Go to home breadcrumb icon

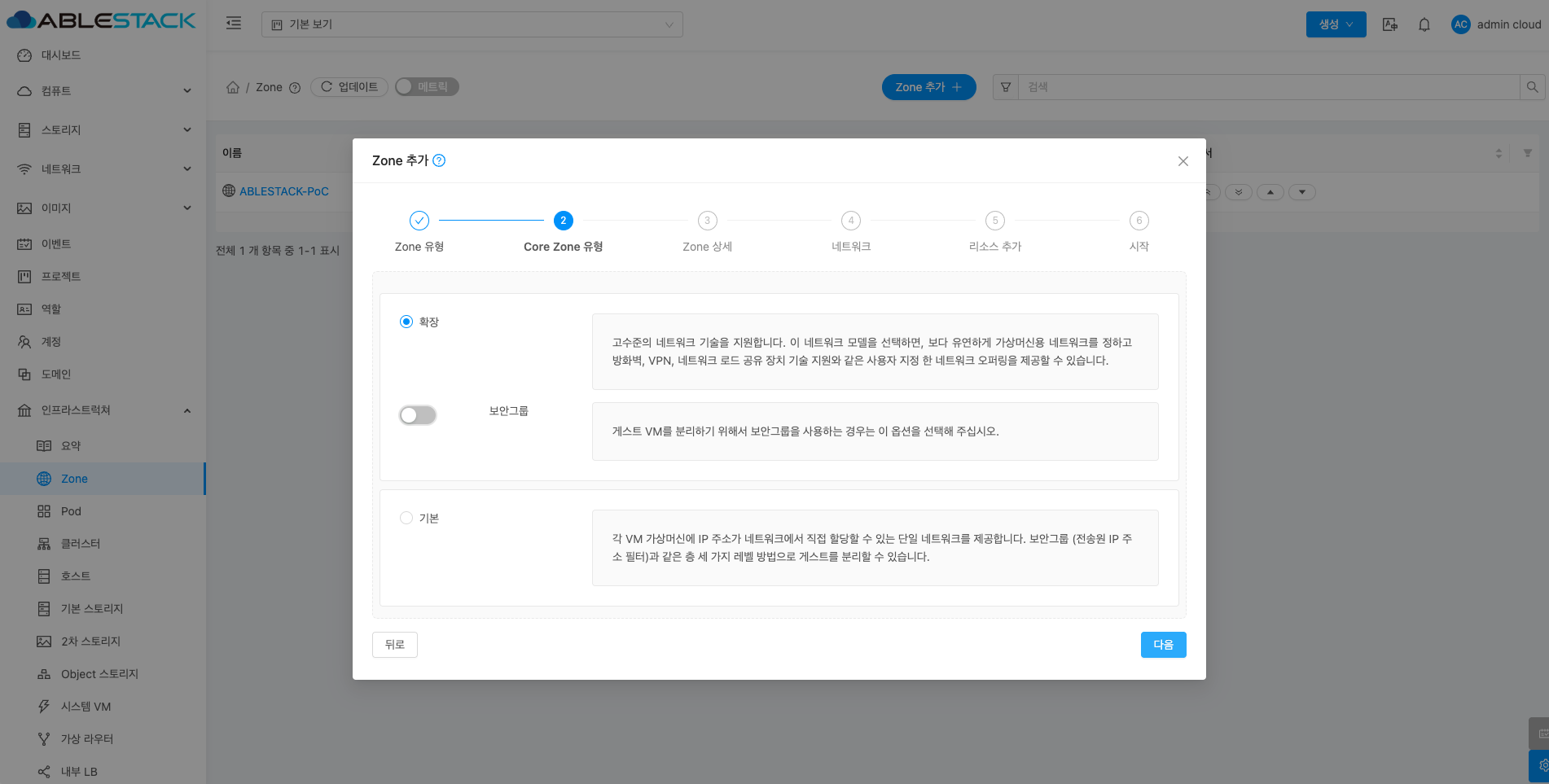coord(233,87)
